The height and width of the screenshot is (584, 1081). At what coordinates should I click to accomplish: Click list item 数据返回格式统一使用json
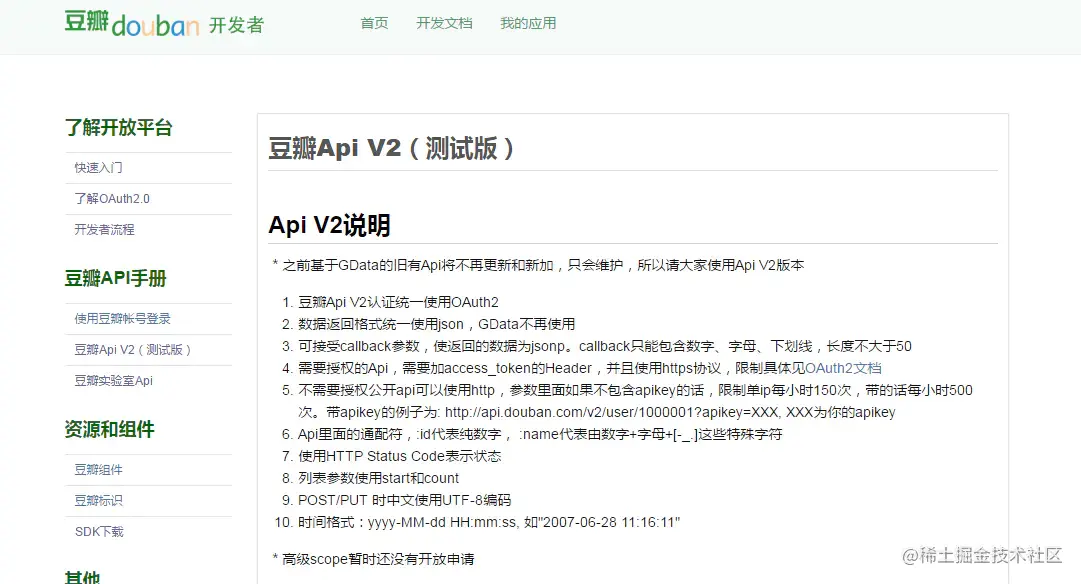[436, 324]
